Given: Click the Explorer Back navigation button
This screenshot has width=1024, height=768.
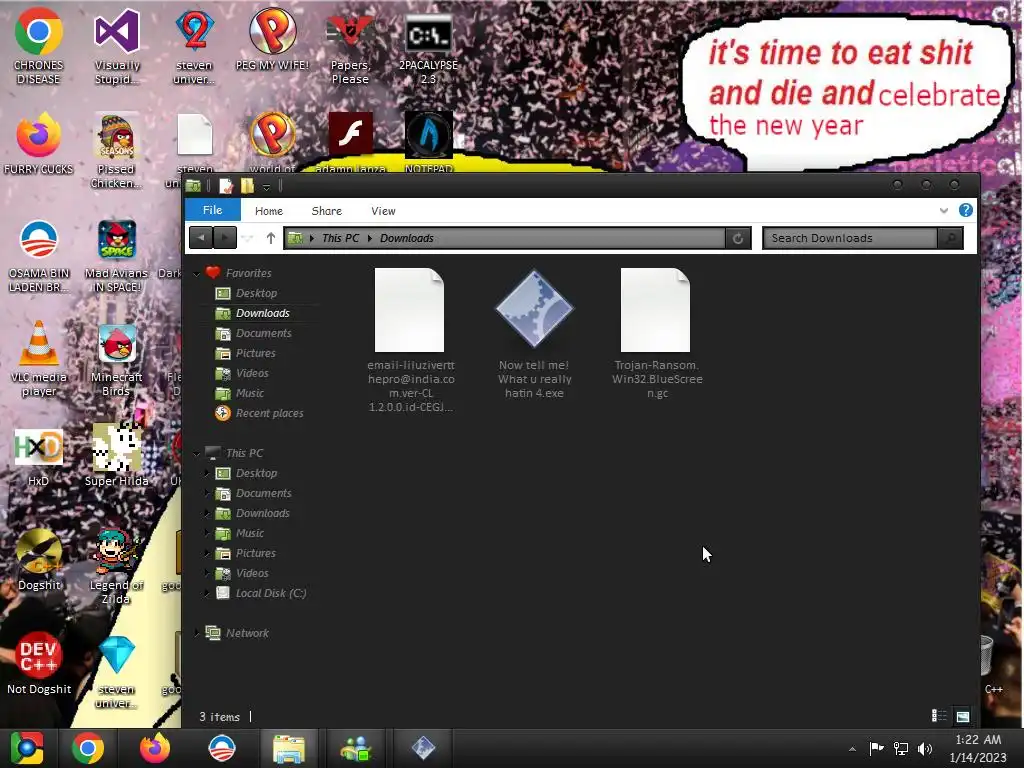Looking at the screenshot, I should (201, 238).
